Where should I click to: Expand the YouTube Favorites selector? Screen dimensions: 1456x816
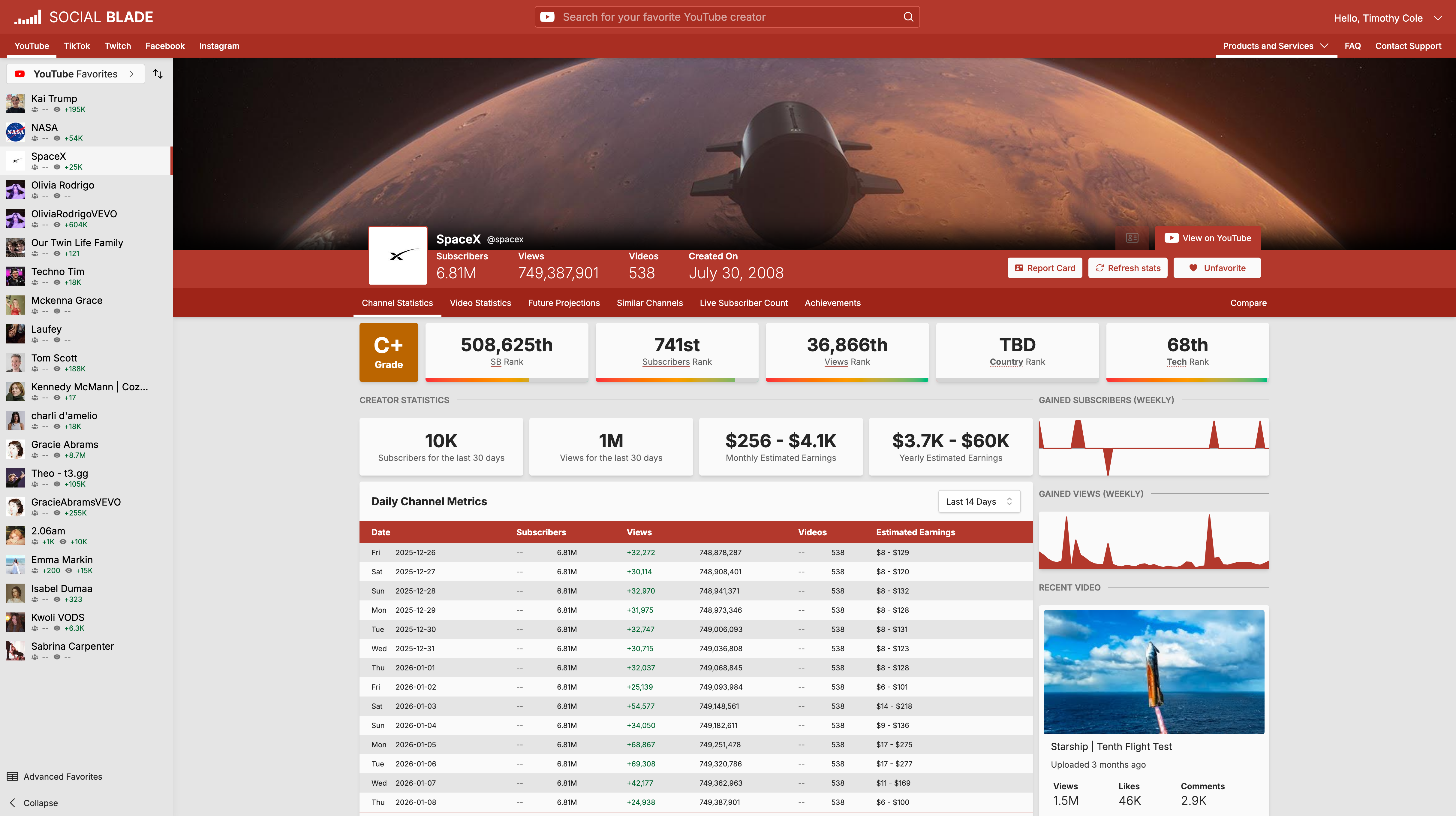pyautogui.click(x=76, y=74)
